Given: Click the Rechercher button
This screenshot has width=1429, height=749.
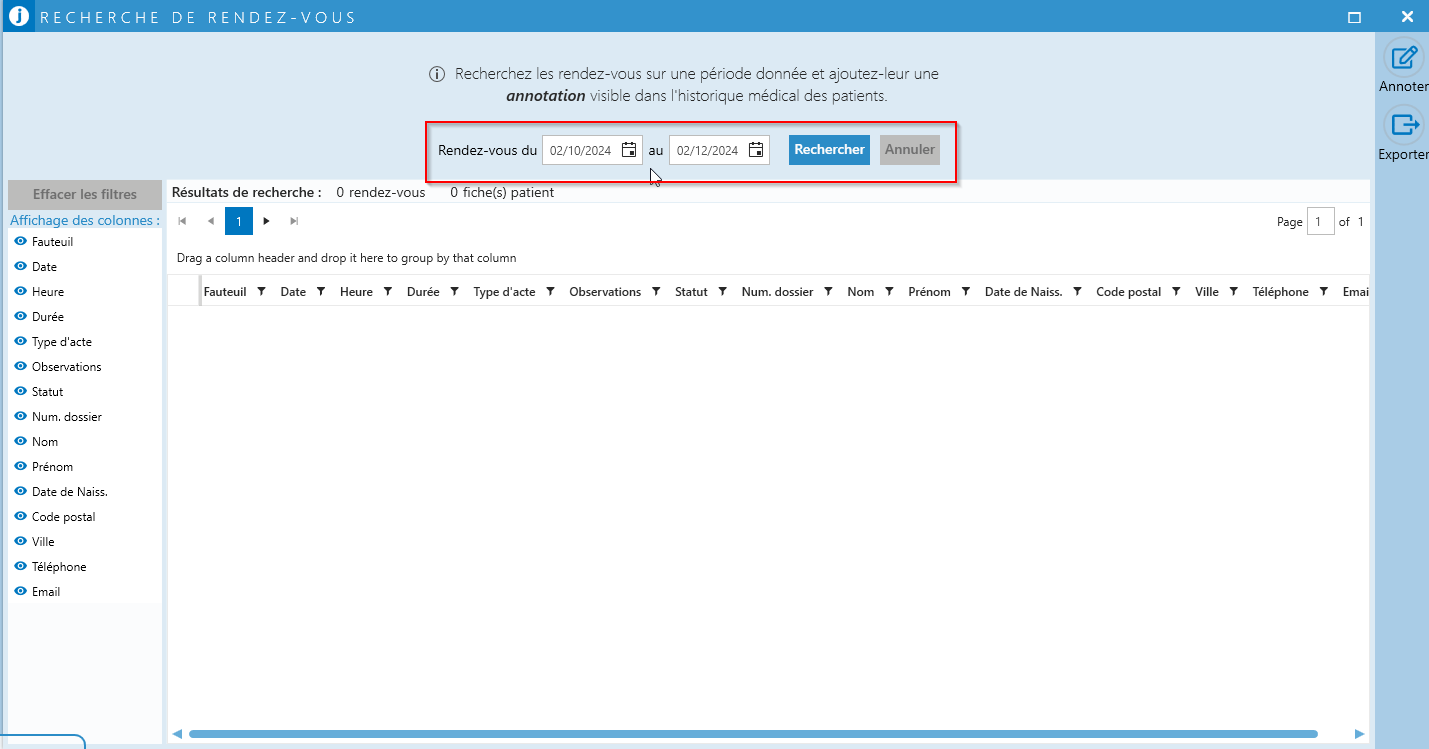Looking at the screenshot, I should click(829, 150).
